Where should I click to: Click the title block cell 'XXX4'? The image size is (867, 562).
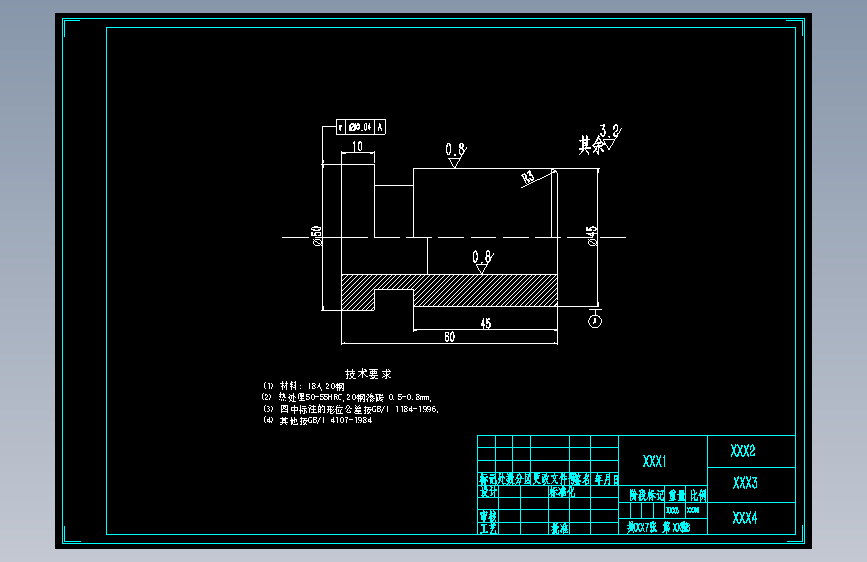point(745,518)
